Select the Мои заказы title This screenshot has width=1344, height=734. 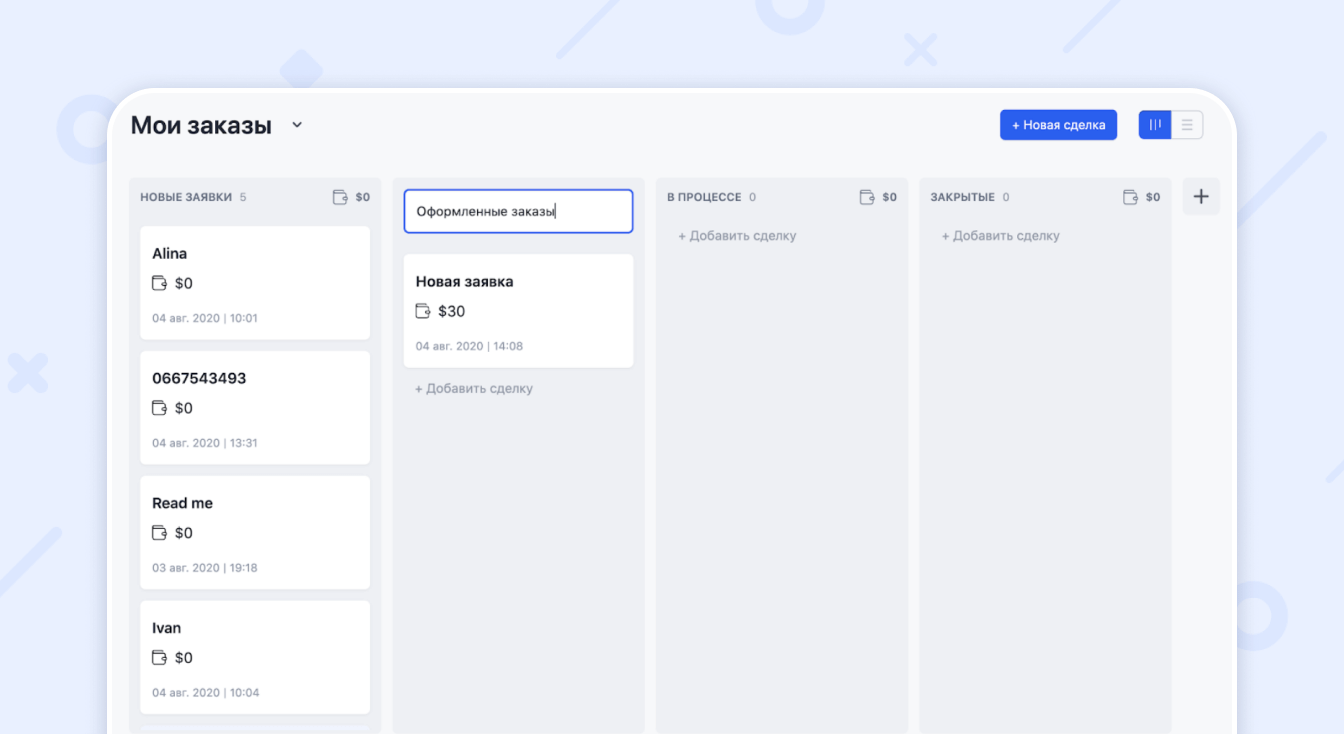coord(200,125)
